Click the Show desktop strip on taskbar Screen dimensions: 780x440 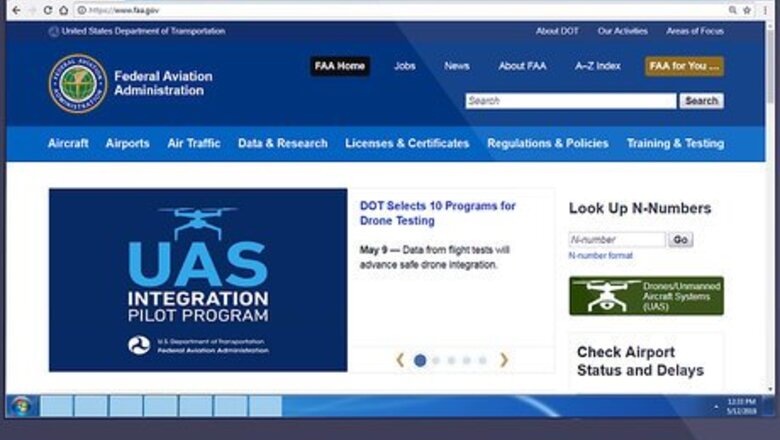pos(769,406)
